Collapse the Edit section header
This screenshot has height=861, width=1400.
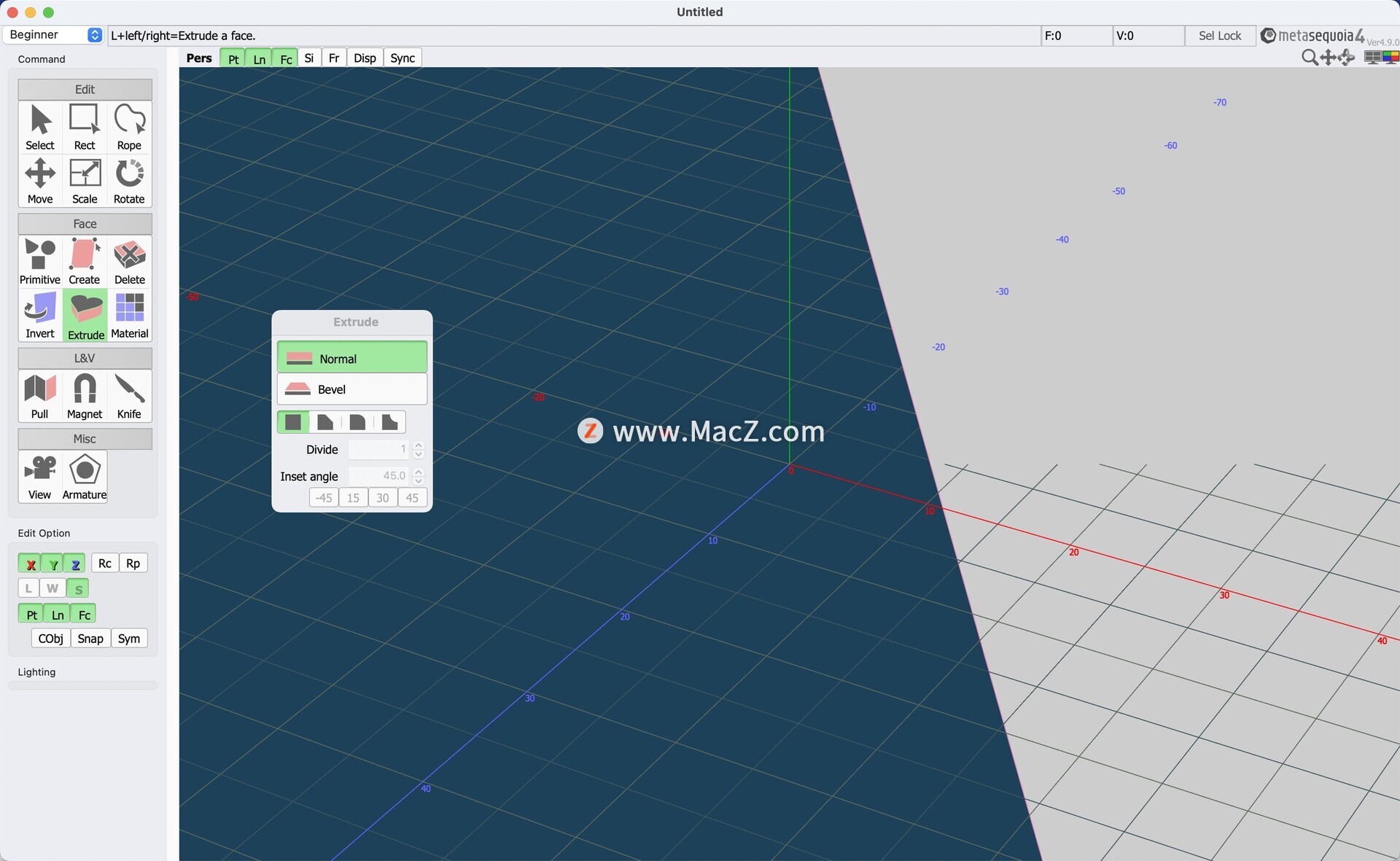coord(85,89)
